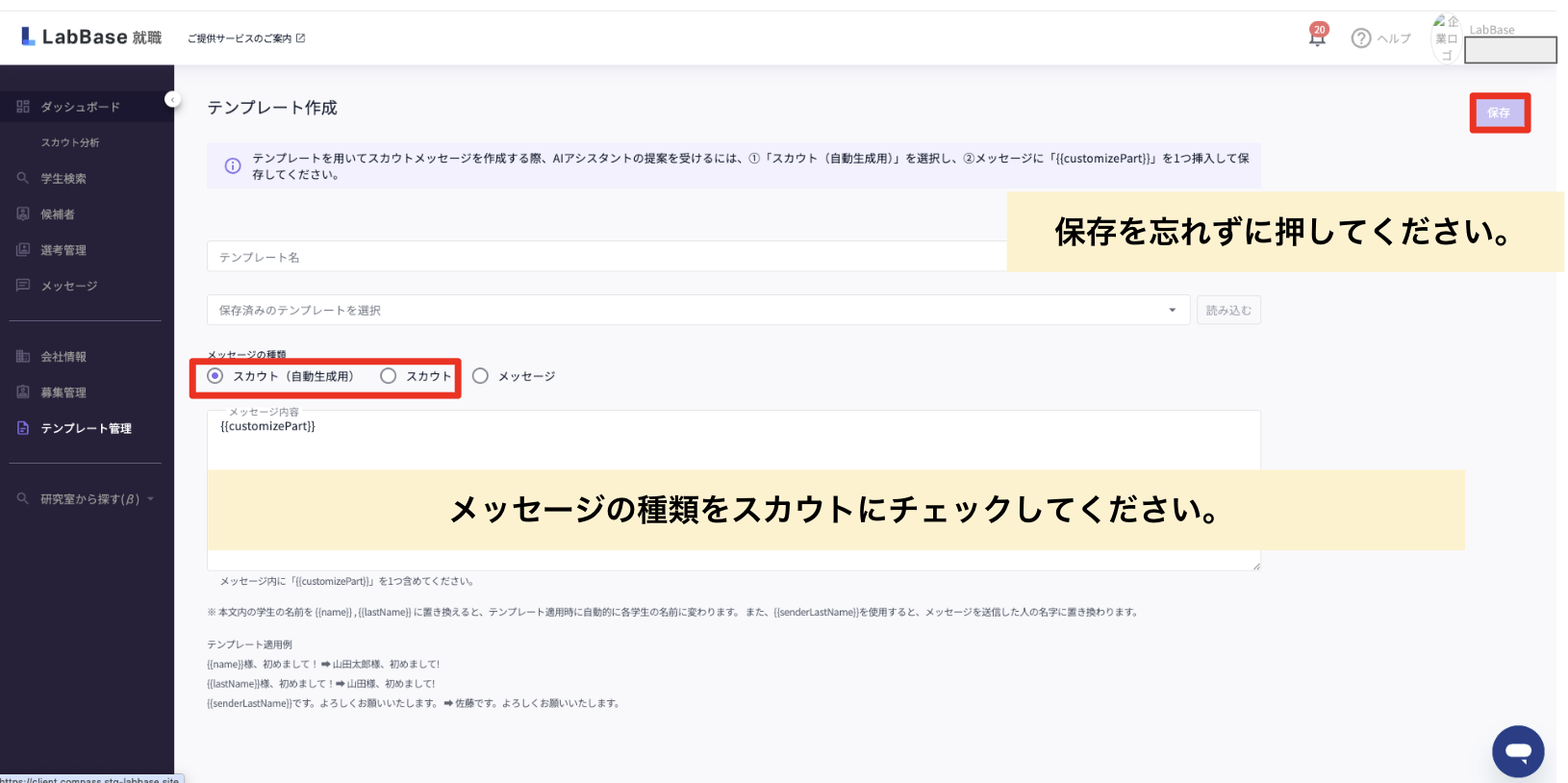Click the 候補者 person icon
The height and width of the screenshot is (783, 1568).
click(23, 214)
